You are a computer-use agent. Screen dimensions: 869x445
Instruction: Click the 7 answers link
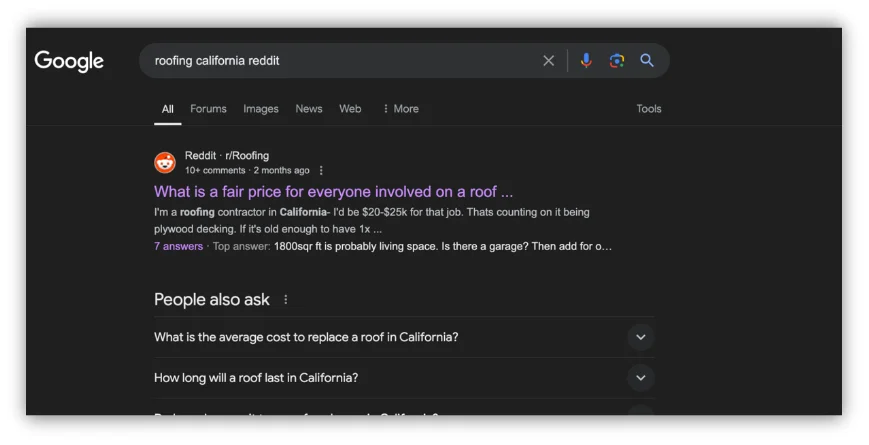pyautogui.click(x=178, y=247)
